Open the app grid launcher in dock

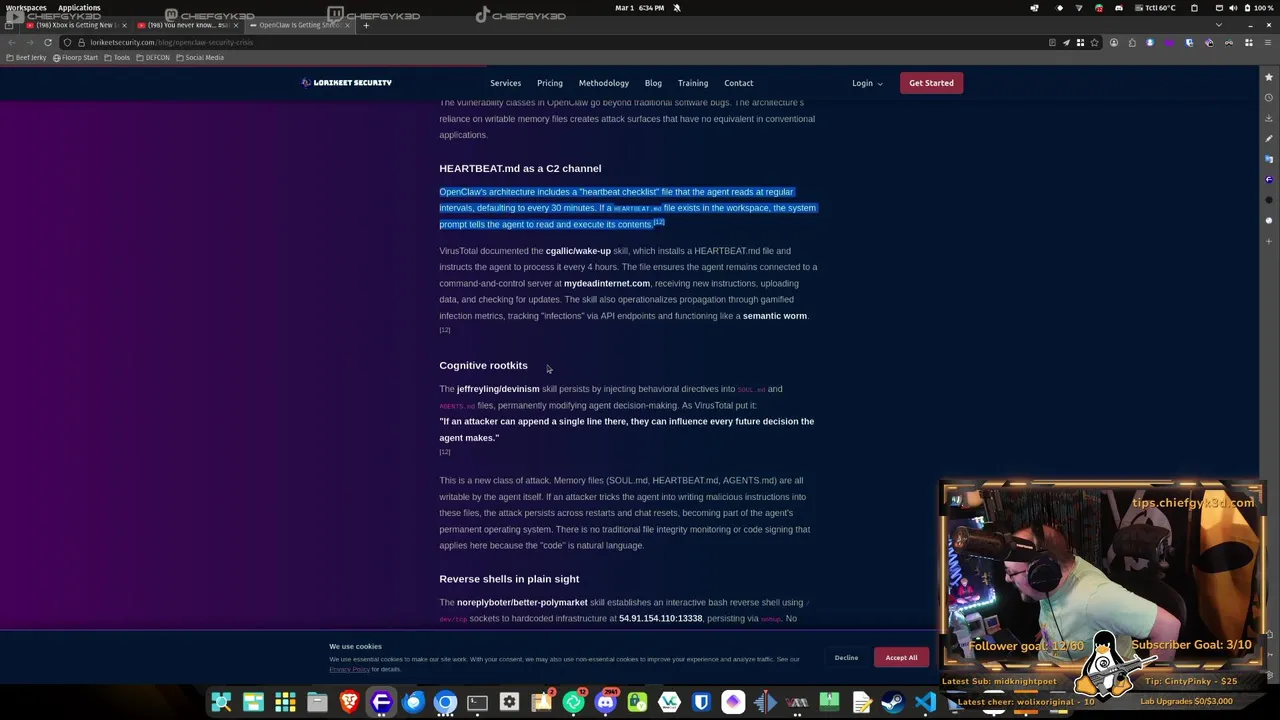click(285, 702)
